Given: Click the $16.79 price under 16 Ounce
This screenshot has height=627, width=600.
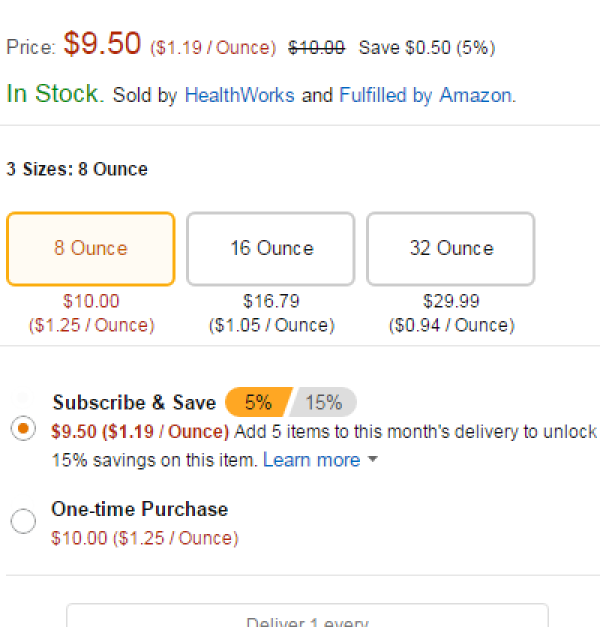Looking at the screenshot, I should [271, 301].
